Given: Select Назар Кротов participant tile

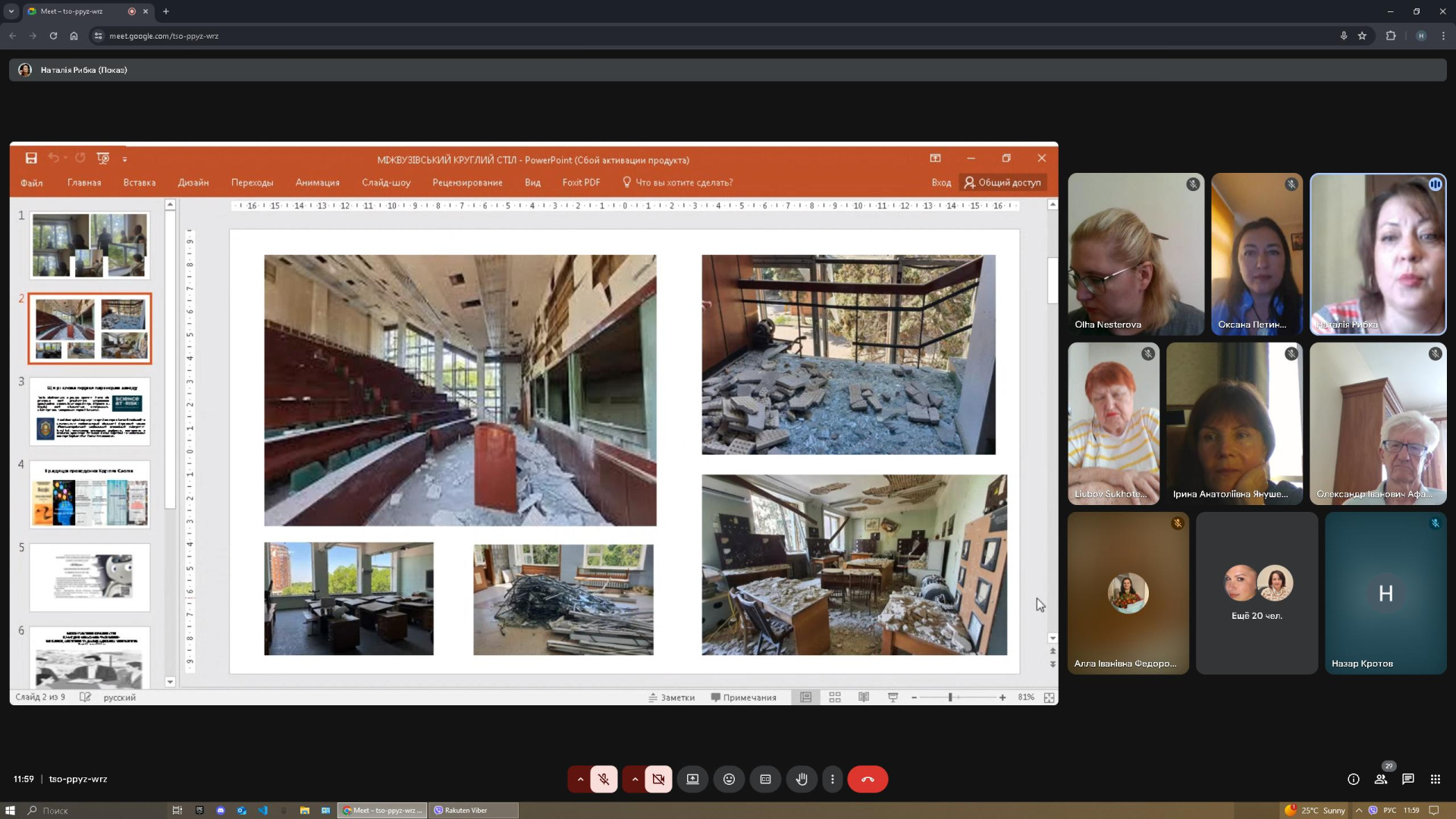Looking at the screenshot, I should [x=1385, y=593].
